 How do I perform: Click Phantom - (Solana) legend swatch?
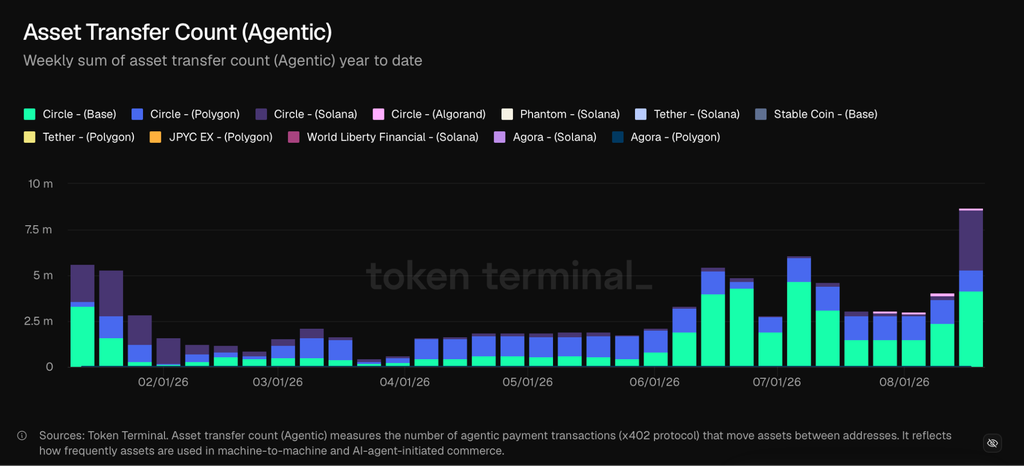(x=507, y=114)
